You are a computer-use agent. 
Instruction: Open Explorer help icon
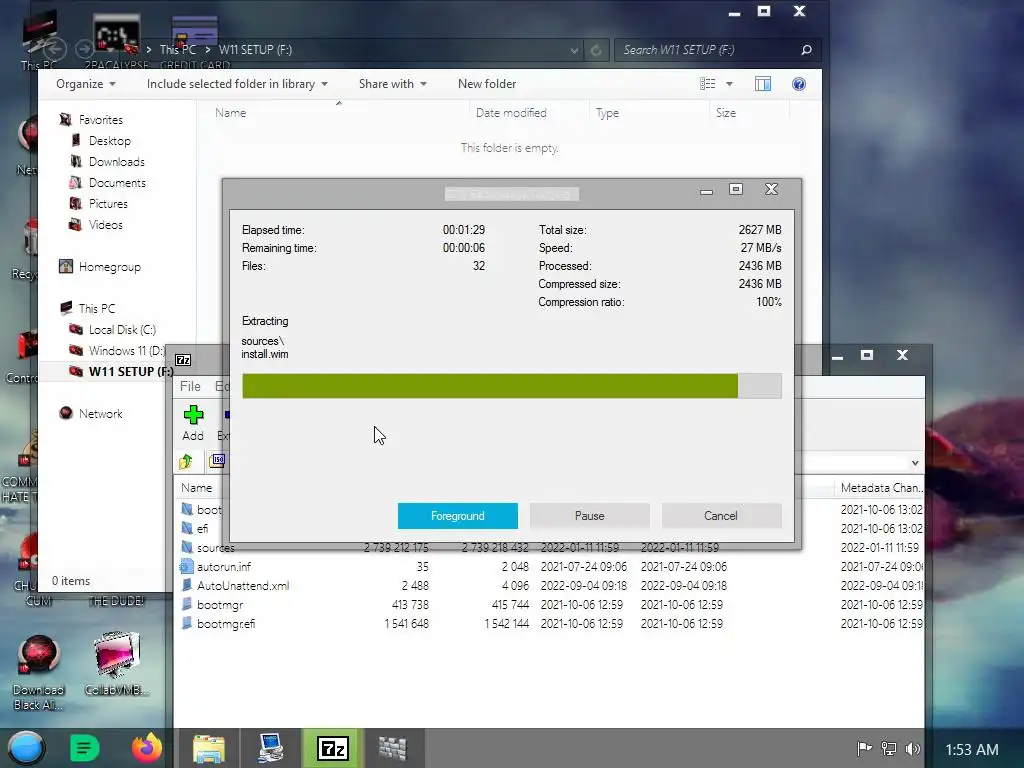799,84
